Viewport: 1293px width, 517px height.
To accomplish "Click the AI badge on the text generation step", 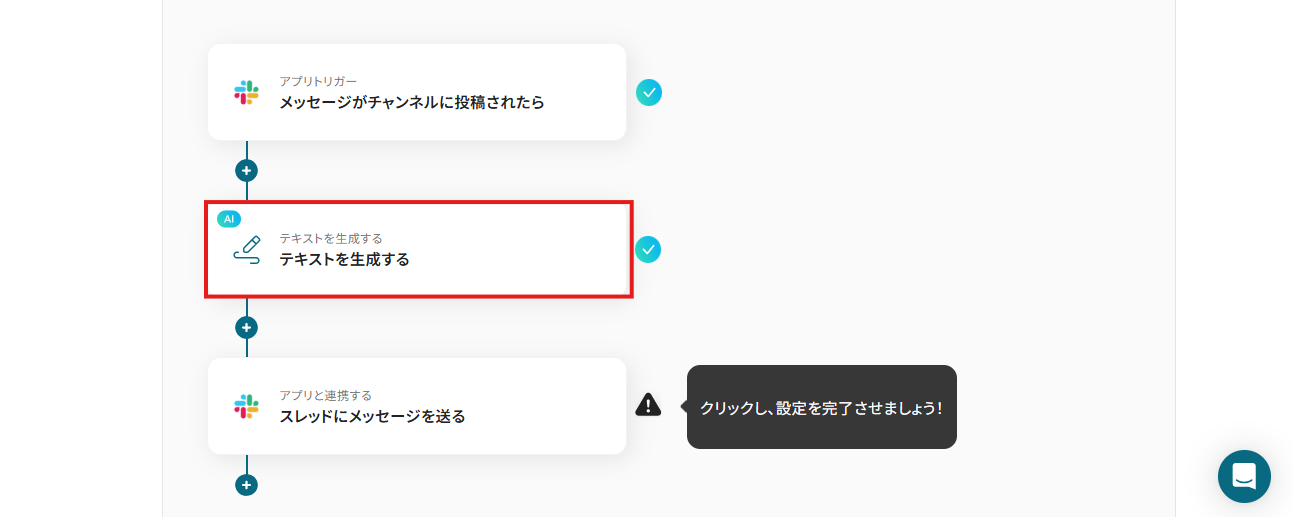I will click(229, 219).
